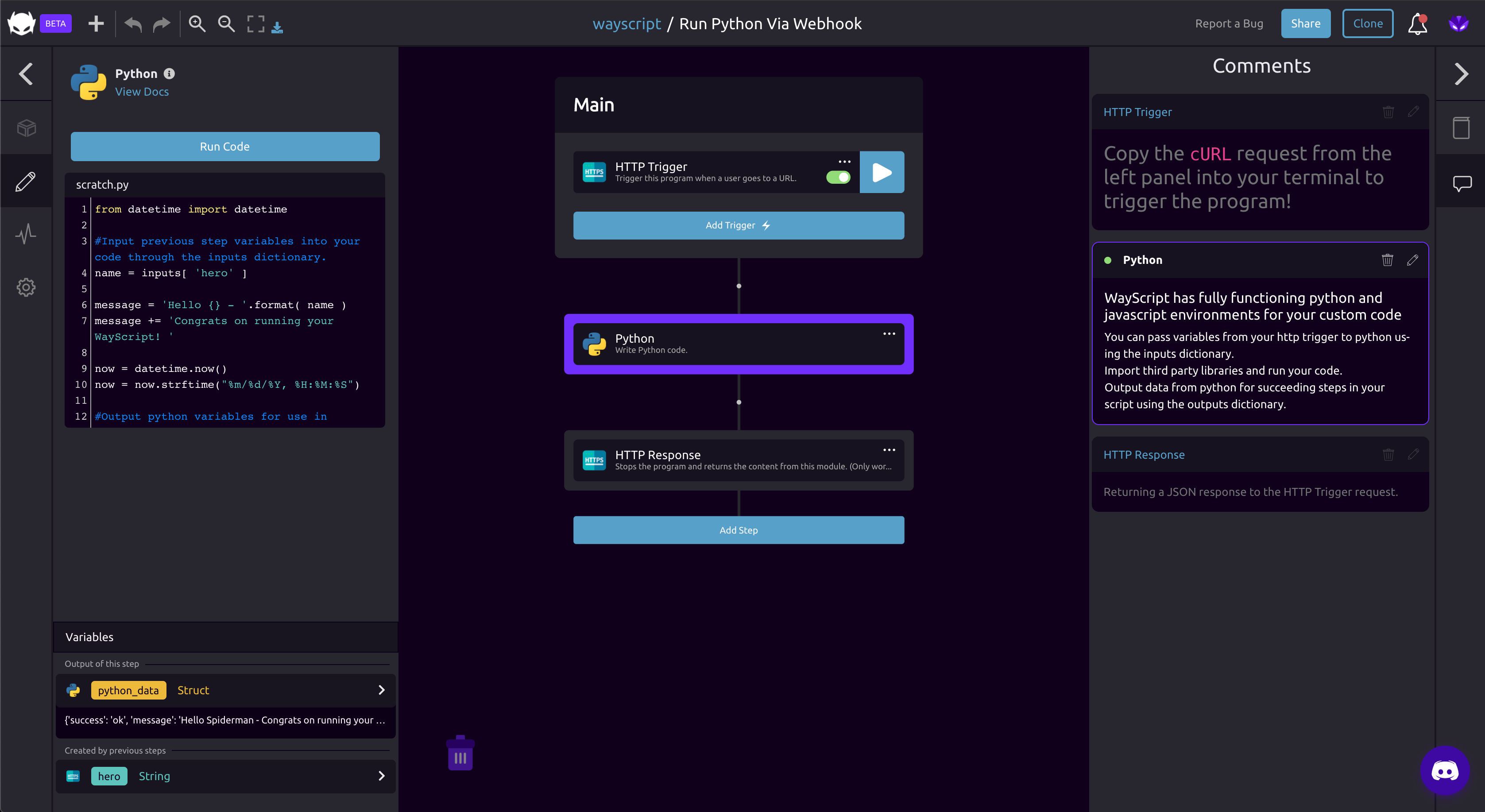Open the HTTP Response comment header
This screenshot has height=812, width=1485.
pos(1144,455)
